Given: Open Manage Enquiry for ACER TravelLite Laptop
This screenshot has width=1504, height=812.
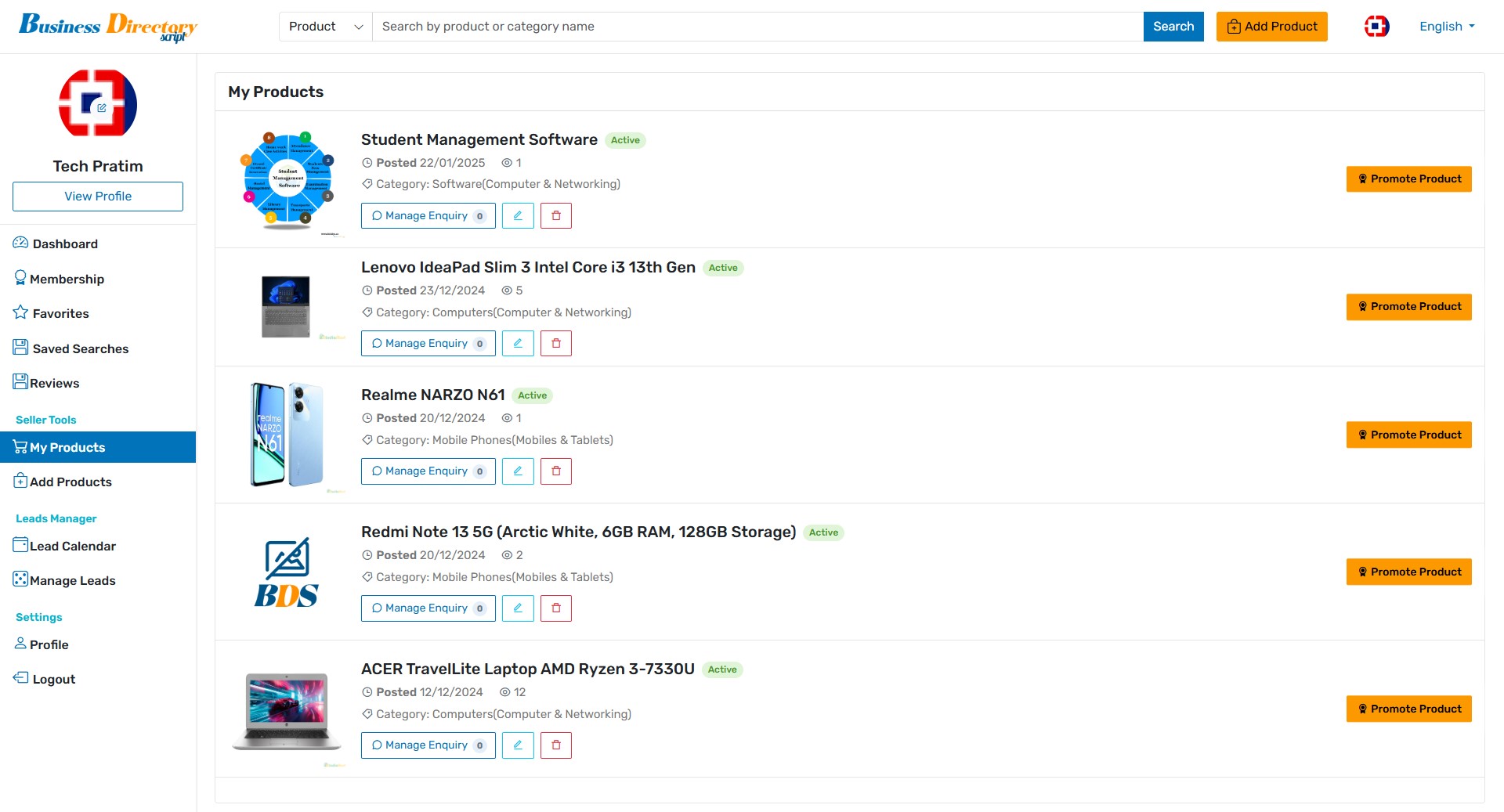Looking at the screenshot, I should (x=428, y=745).
